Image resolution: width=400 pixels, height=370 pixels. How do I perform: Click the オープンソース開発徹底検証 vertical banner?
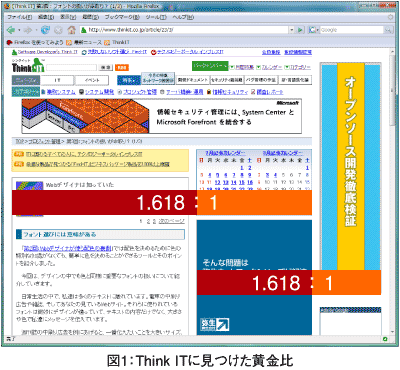[350, 166]
